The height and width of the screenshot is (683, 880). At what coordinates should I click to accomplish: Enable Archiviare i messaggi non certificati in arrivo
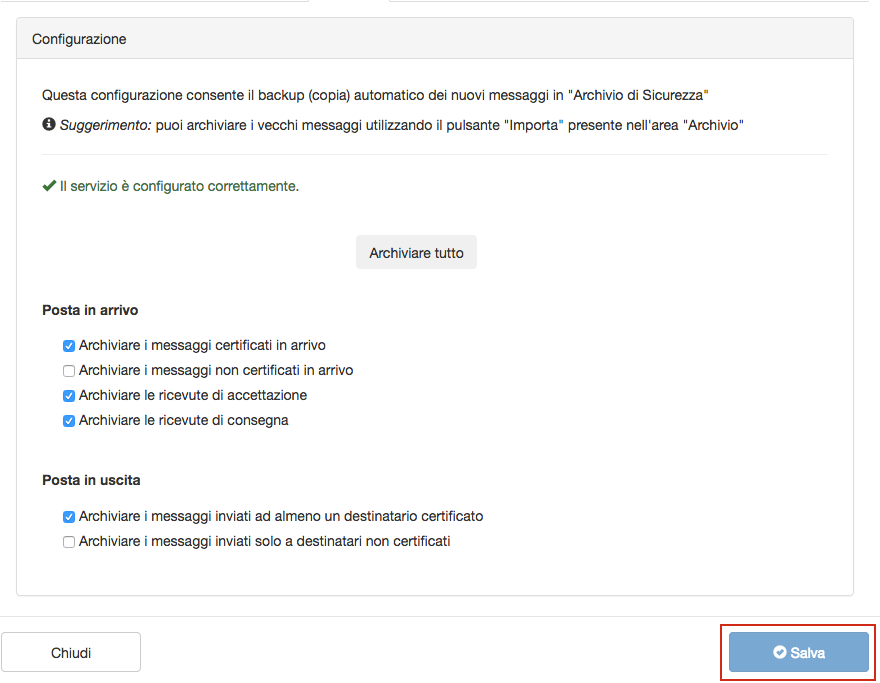coord(69,371)
